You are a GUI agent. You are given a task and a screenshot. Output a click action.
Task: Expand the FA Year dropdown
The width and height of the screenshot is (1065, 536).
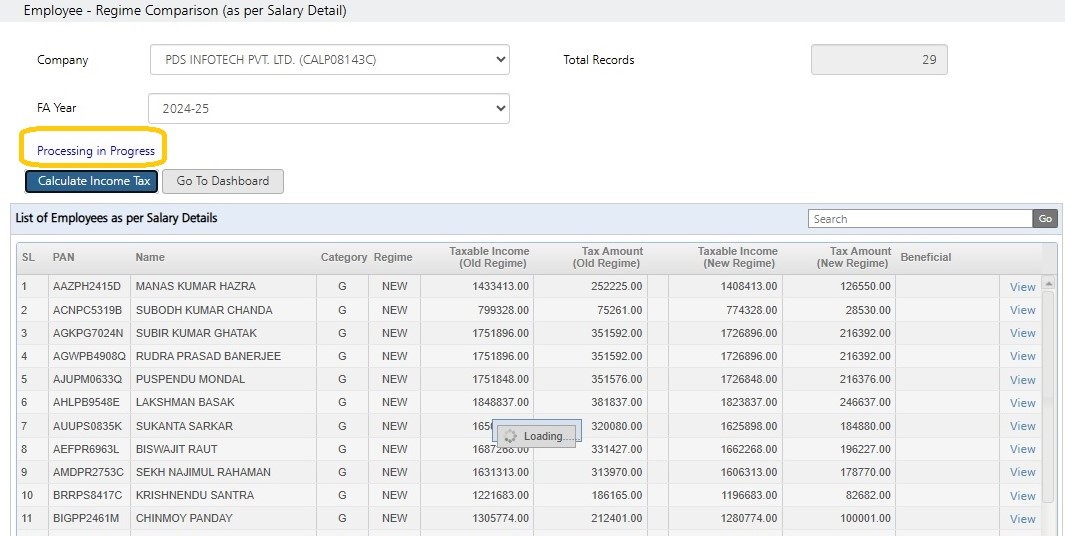(329, 109)
